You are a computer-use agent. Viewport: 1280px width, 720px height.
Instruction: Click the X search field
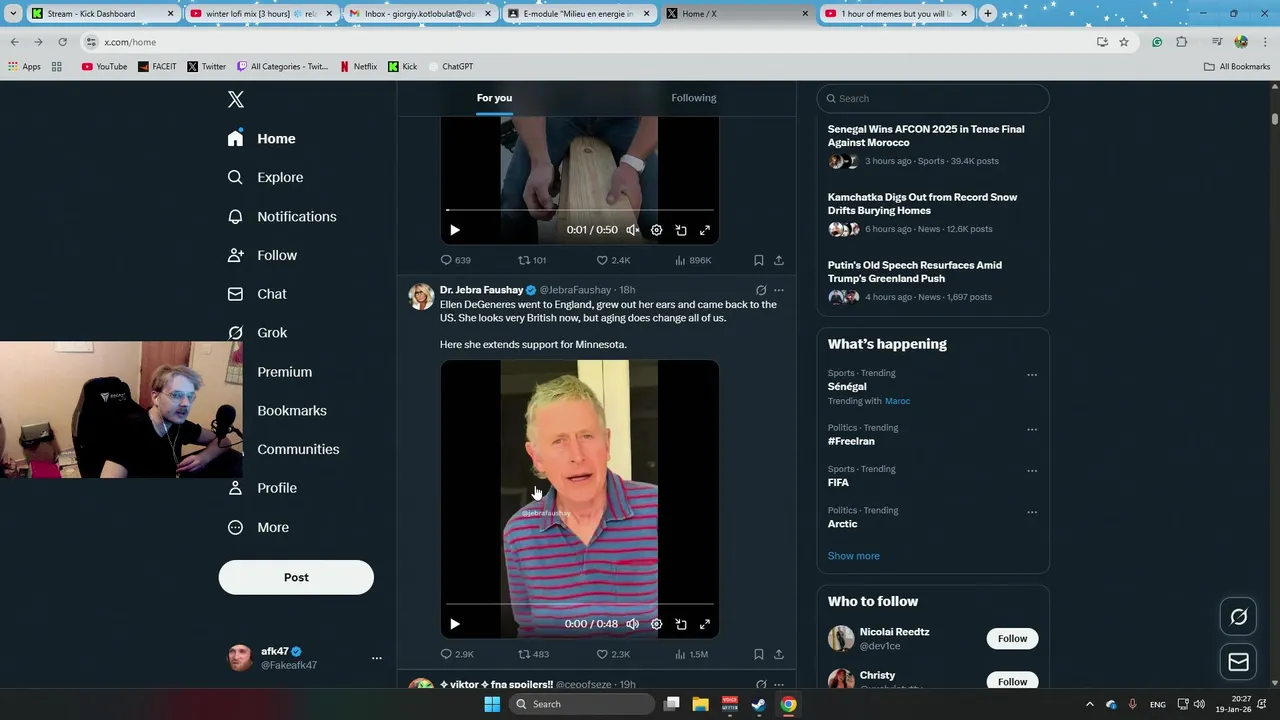tap(933, 98)
